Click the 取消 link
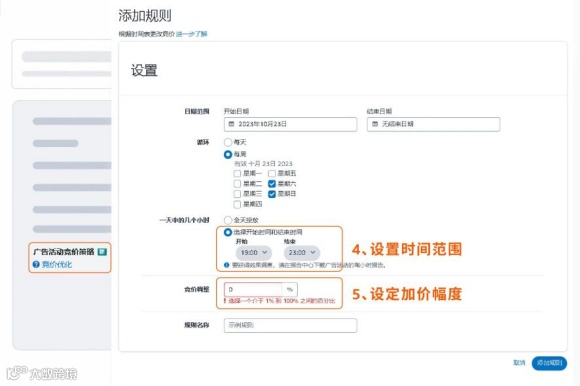The width and height of the screenshot is (580, 386). (x=519, y=363)
